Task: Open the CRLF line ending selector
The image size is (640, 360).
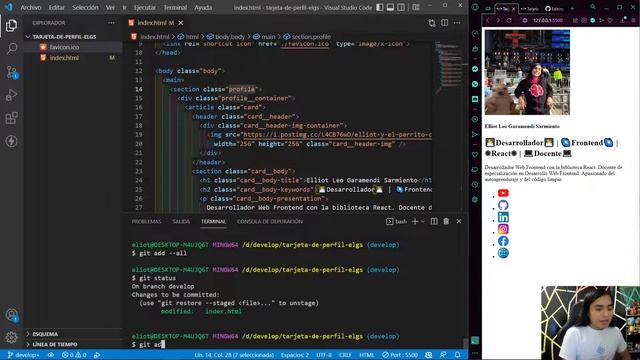Action: tap(345, 355)
